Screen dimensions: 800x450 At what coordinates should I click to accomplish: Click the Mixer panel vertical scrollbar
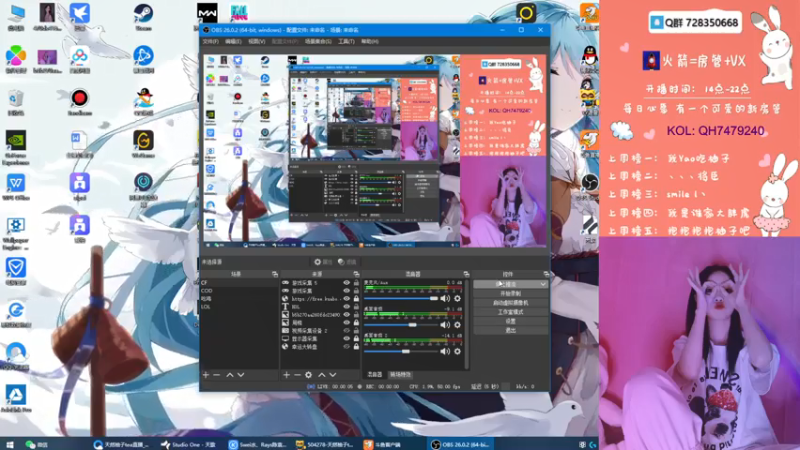(466, 323)
